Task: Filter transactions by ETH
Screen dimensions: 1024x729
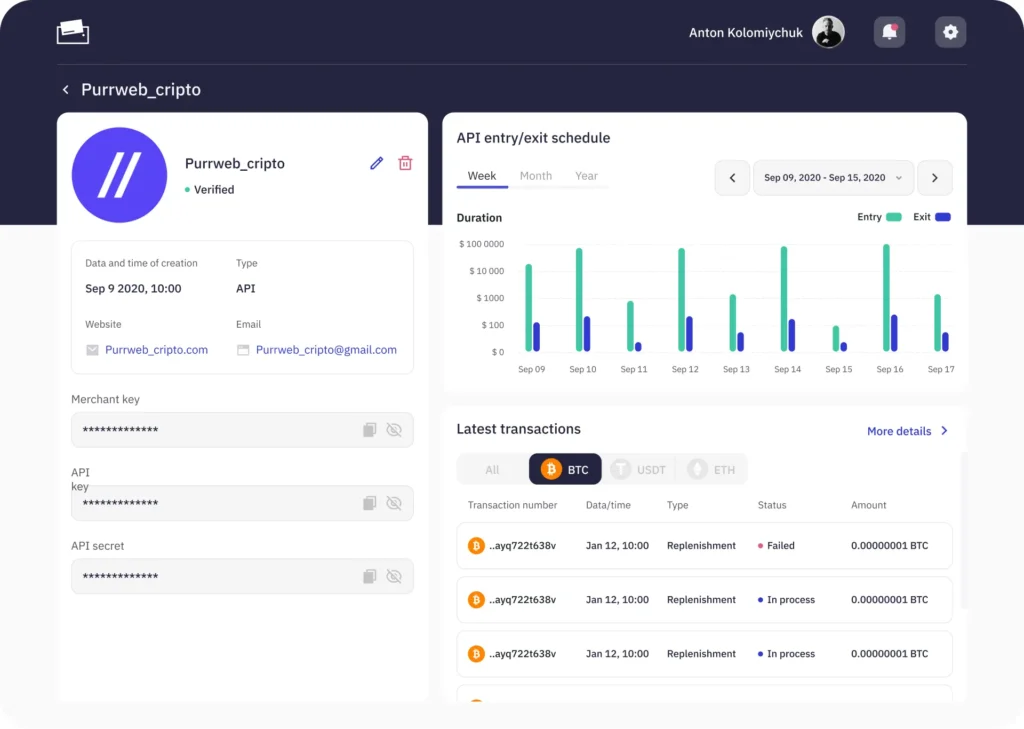Action: point(712,469)
